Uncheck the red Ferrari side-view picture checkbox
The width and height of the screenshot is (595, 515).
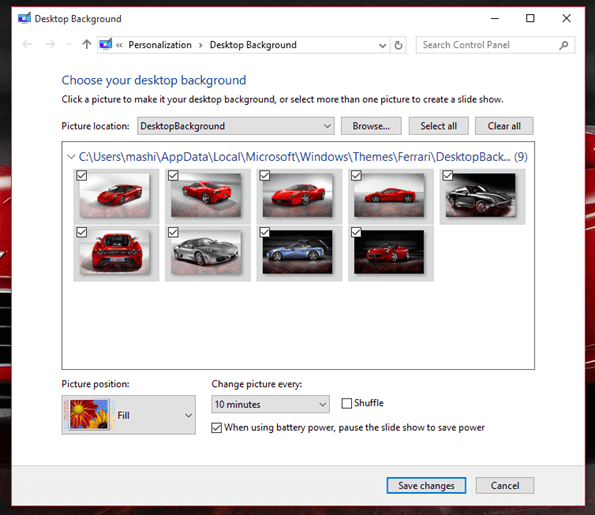click(x=356, y=175)
